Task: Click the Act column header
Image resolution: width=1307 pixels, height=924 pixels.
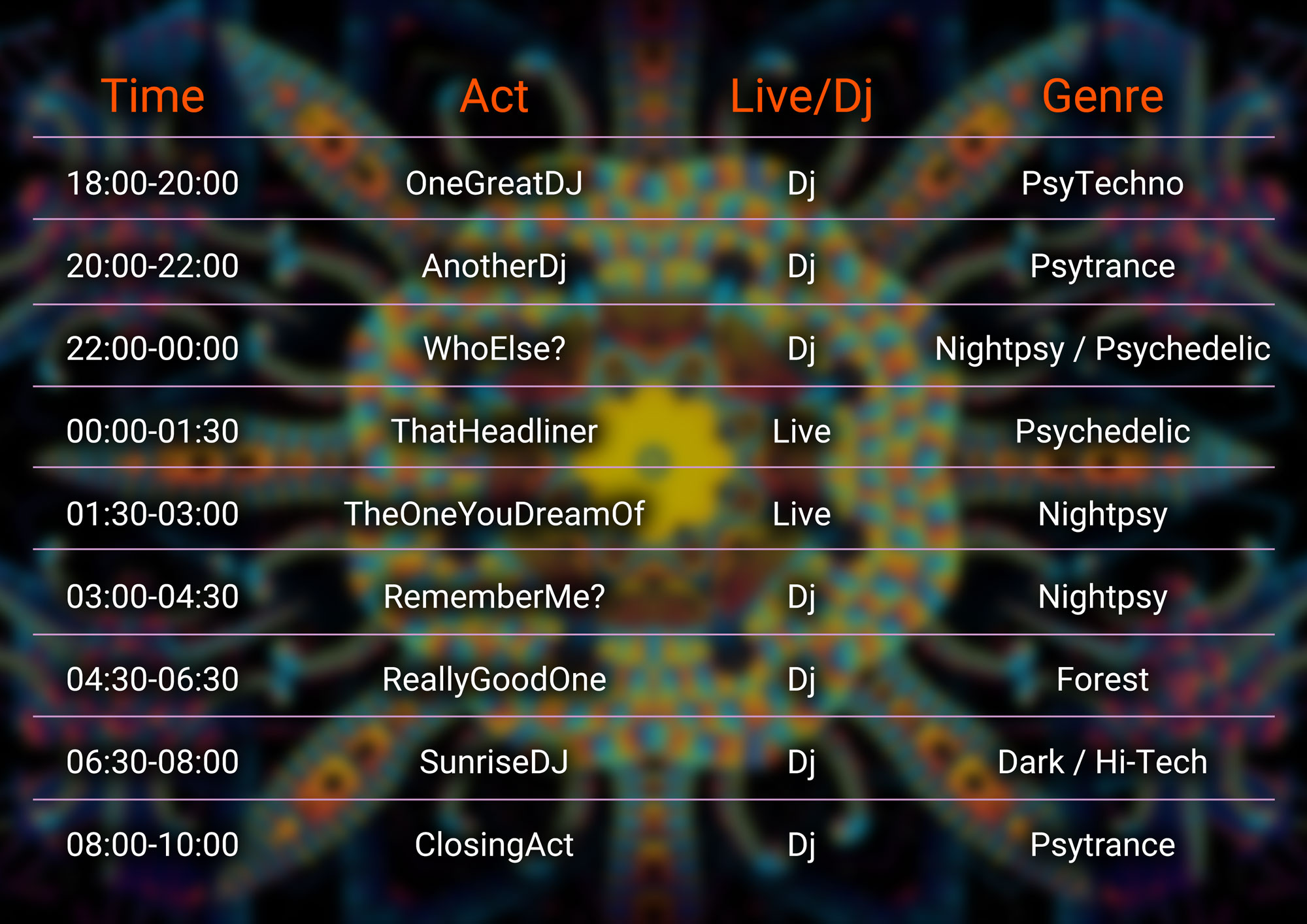Action: pyautogui.click(x=494, y=97)
